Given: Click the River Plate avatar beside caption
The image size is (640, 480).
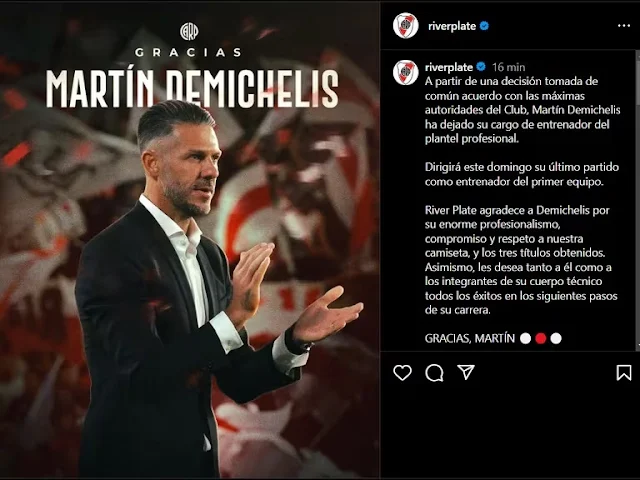Looking at the screenshot, I should pos(406,73).
